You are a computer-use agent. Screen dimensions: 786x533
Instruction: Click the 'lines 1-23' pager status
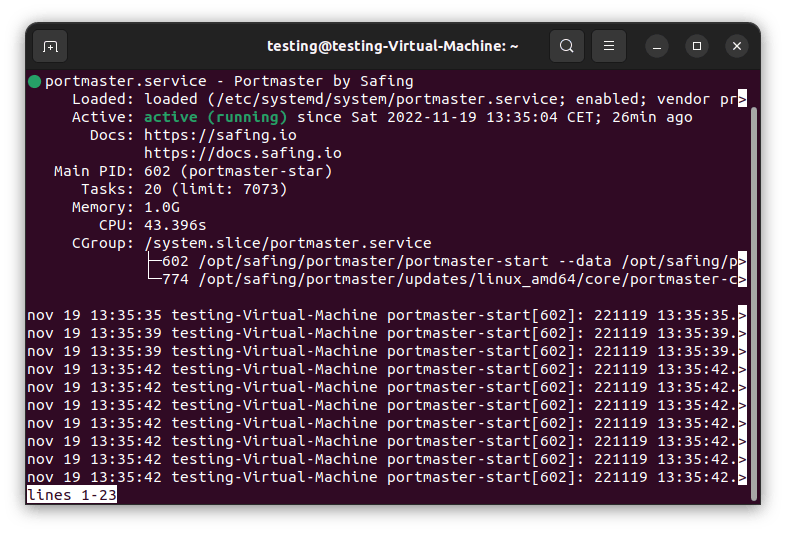point(72,495)
